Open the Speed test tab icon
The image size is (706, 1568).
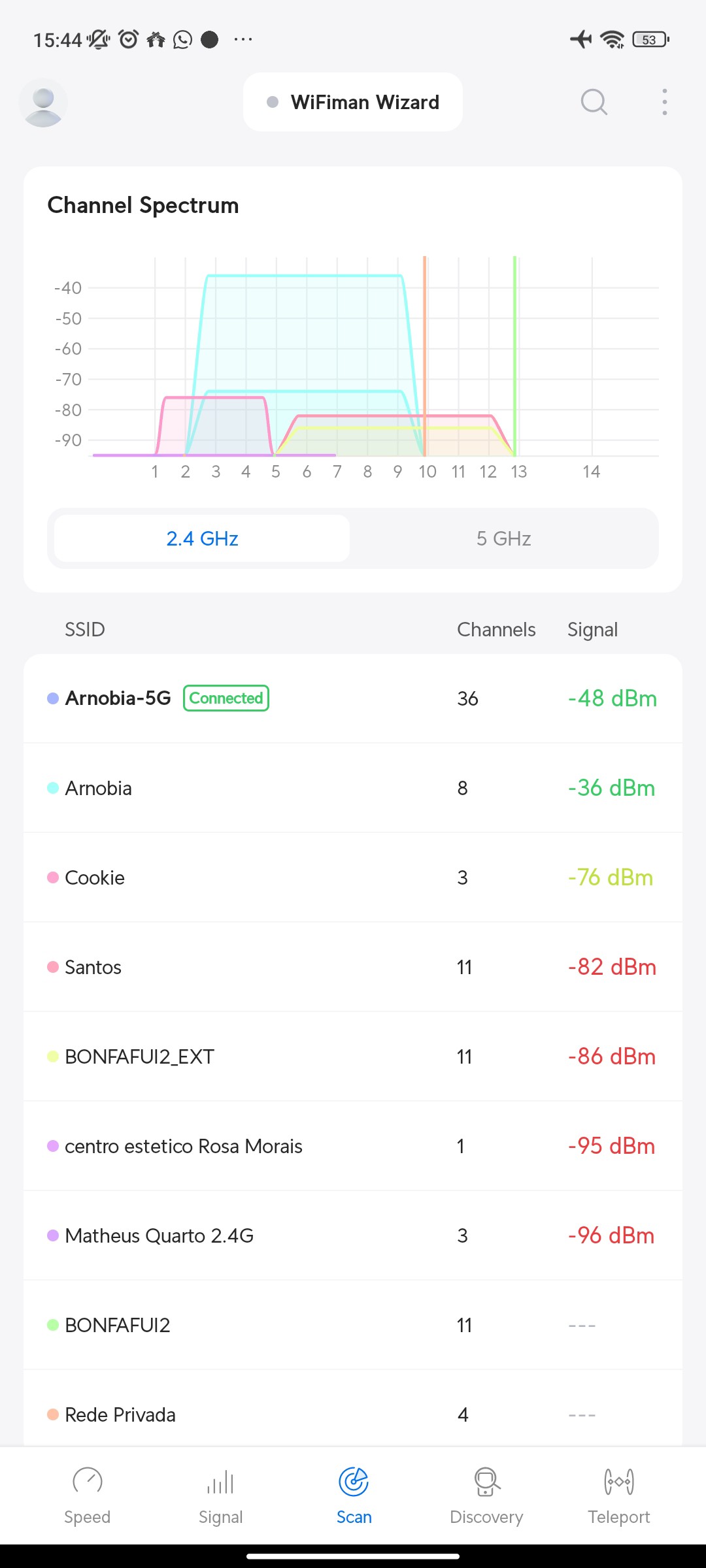click(87, 1482)
